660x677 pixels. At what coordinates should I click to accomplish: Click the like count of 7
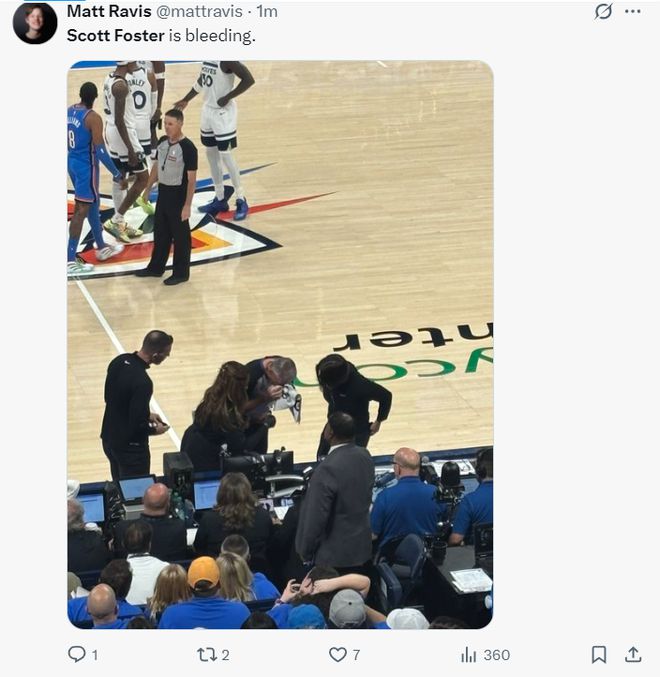click(356, 655)
